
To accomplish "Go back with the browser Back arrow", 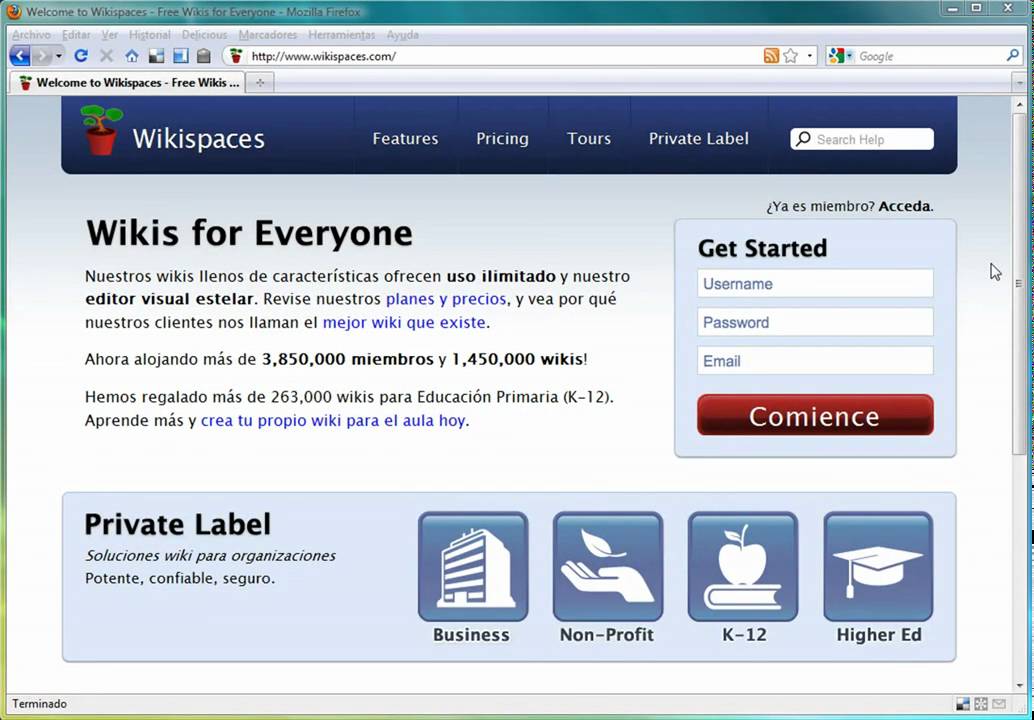I will 20,56.
